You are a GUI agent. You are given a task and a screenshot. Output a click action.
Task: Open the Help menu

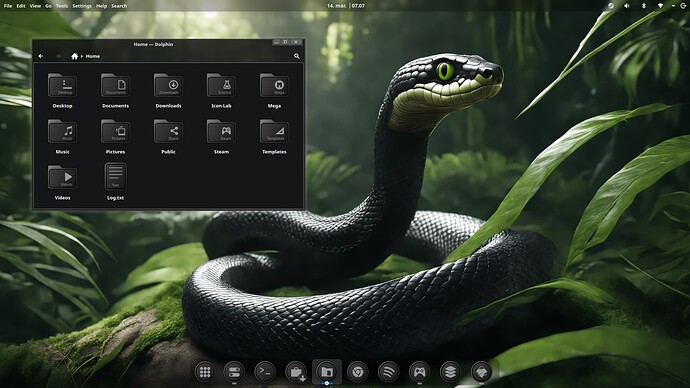point(102,6)
